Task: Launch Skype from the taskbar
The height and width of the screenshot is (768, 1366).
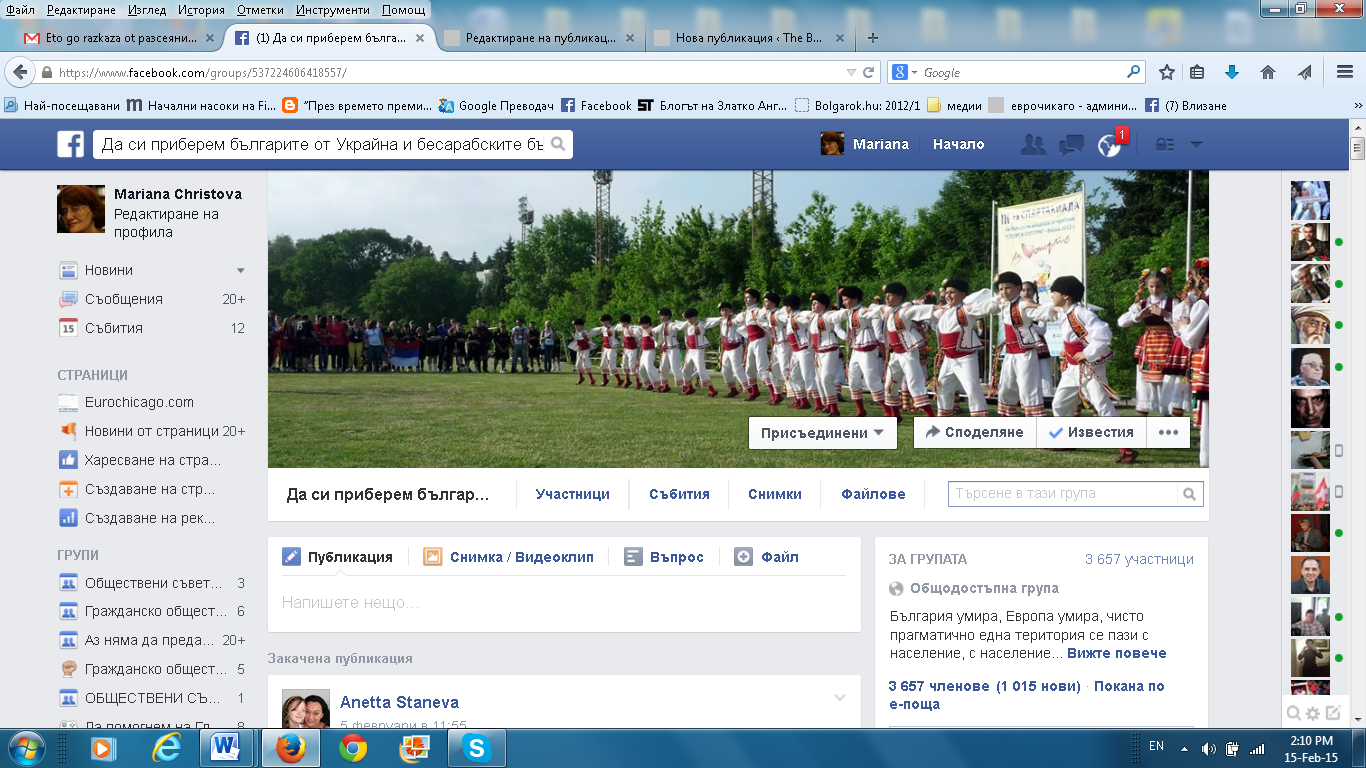Action: click(x=476, y=748)
